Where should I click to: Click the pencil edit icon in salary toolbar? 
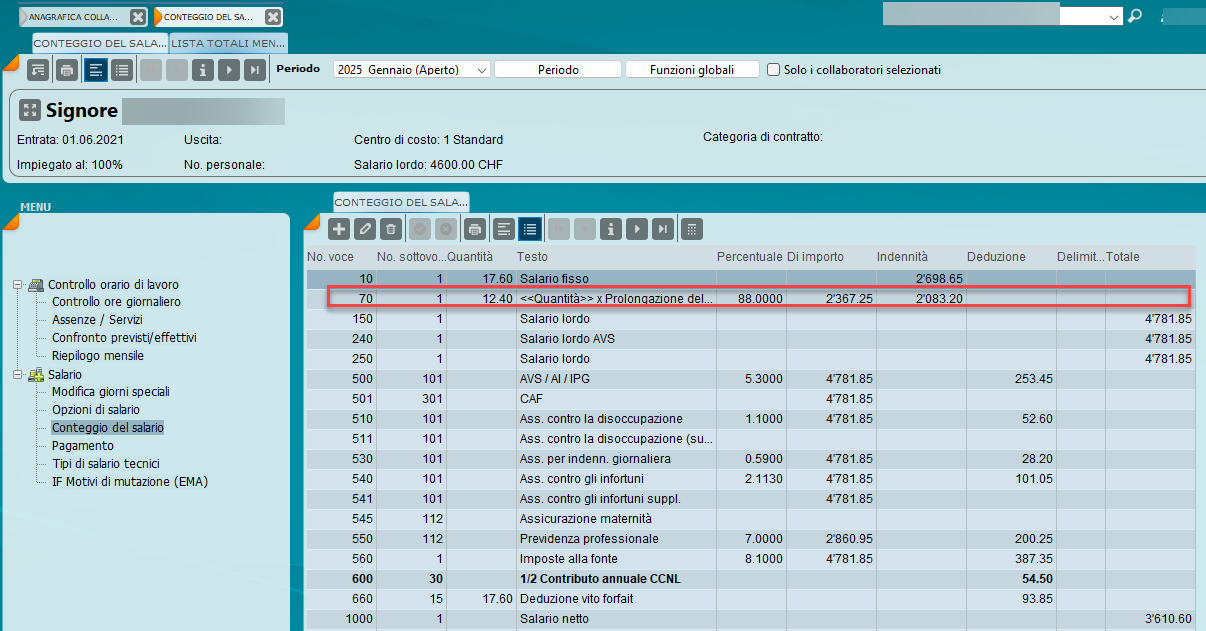(365, 229)
